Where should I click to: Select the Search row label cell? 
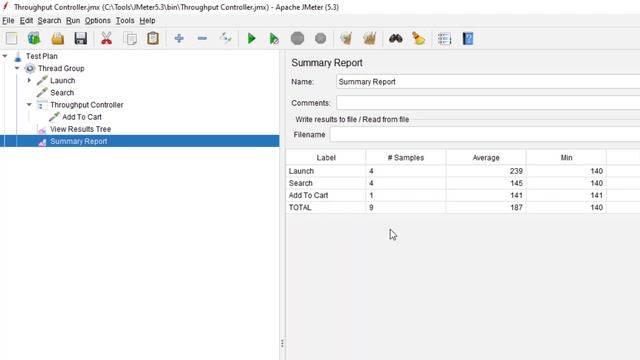point(326,183)
